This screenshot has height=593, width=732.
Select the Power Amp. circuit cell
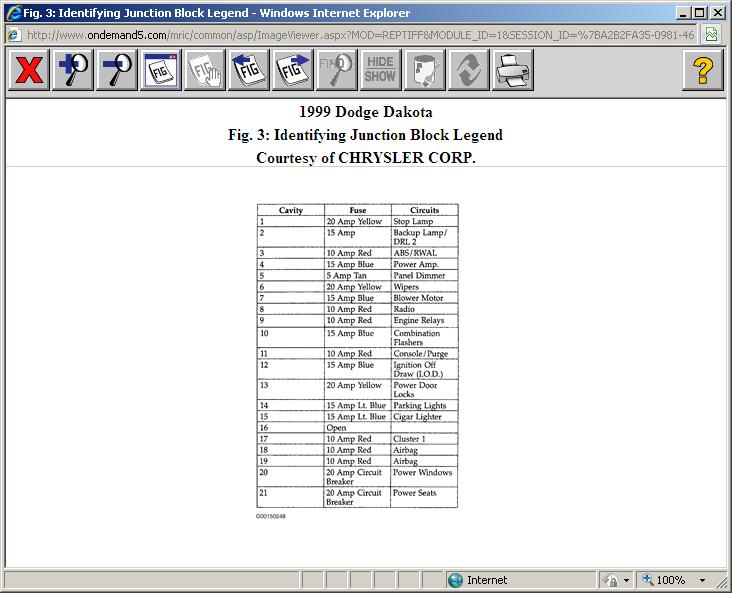(424, 264)
